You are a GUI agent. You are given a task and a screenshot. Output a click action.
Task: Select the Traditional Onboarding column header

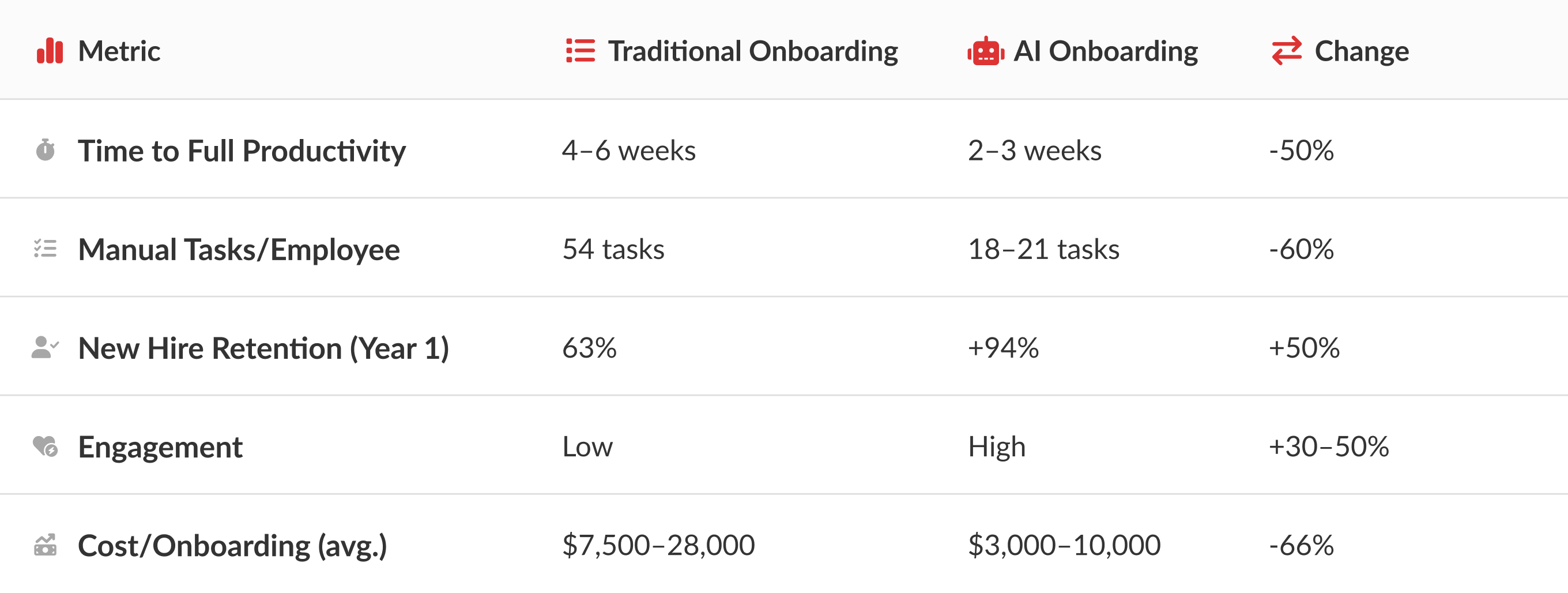click(x=752, y=51)
